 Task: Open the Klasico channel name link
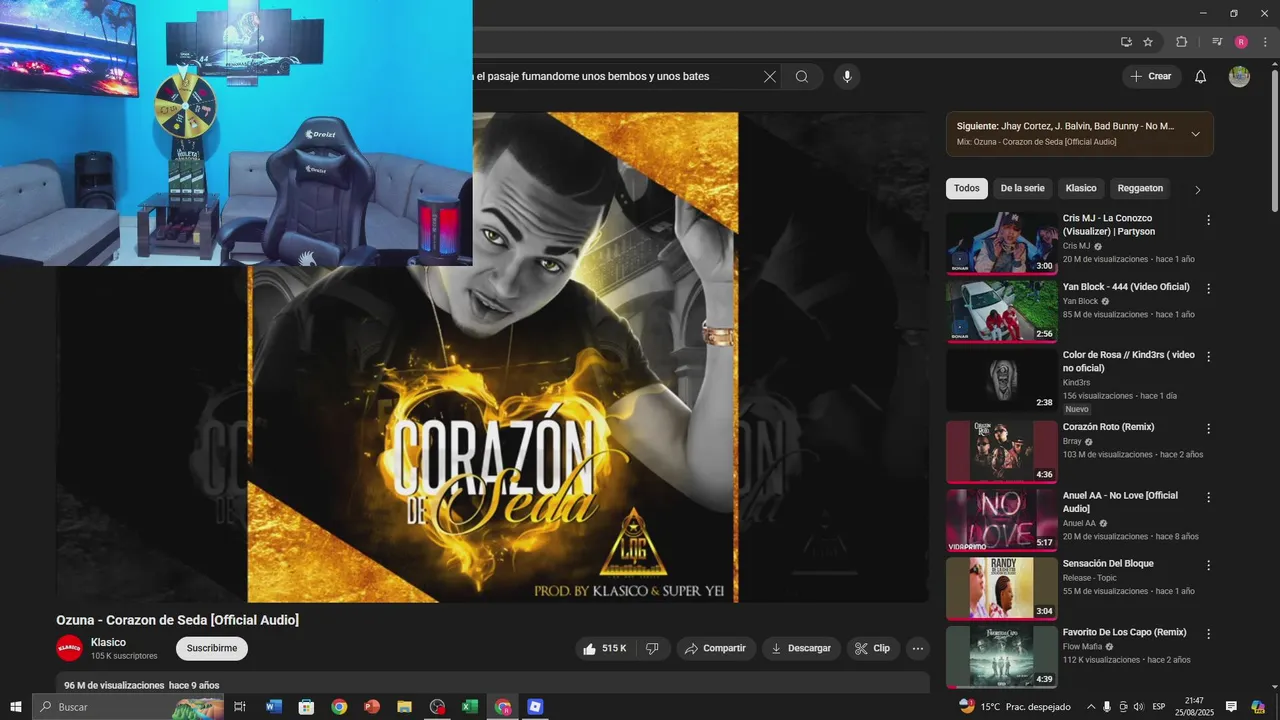pyautogui.click(x=108, y=642)
